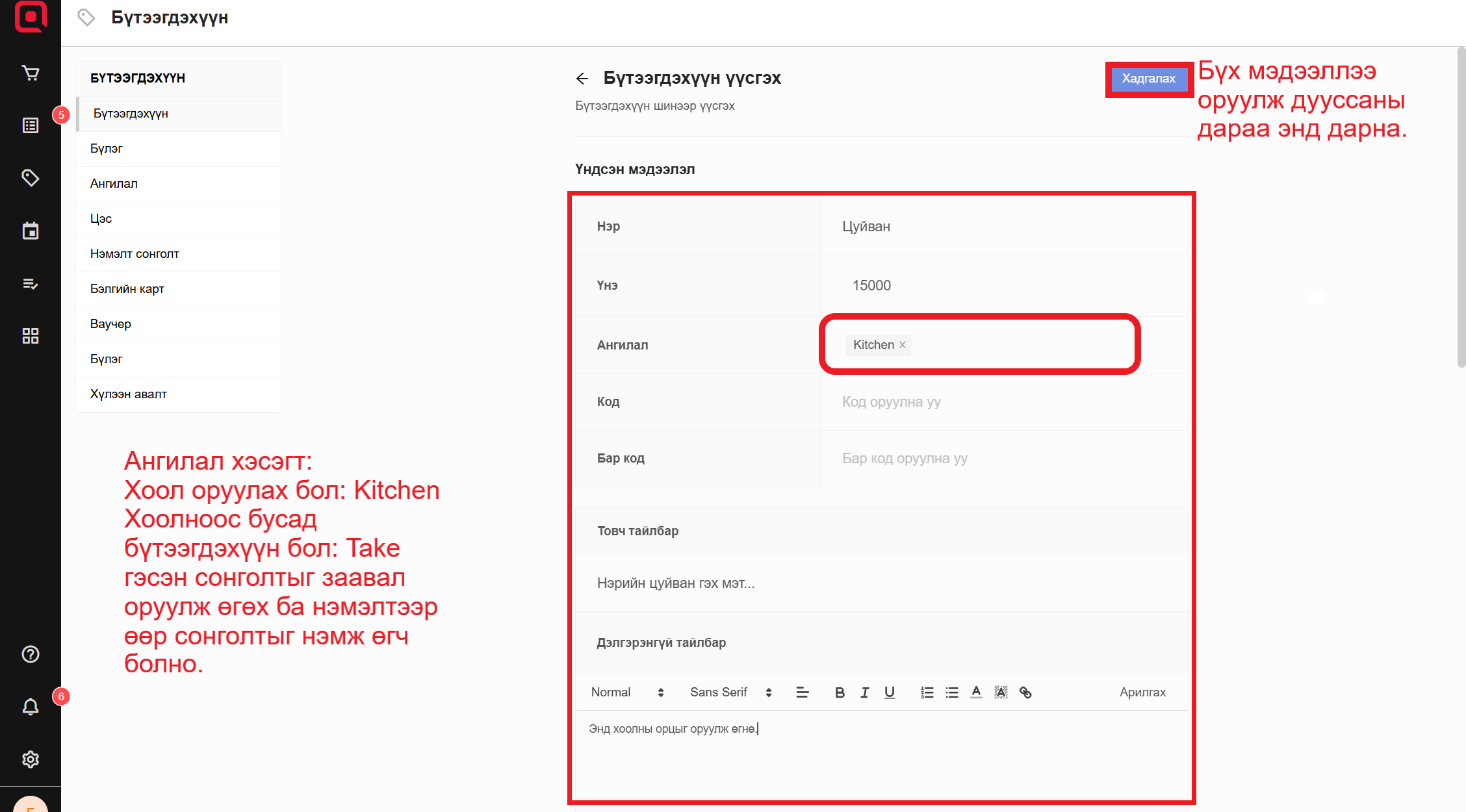Toggle bold formatting in editor
Viewport: 1466px width, 812px height.
click(x=840, y=692)
